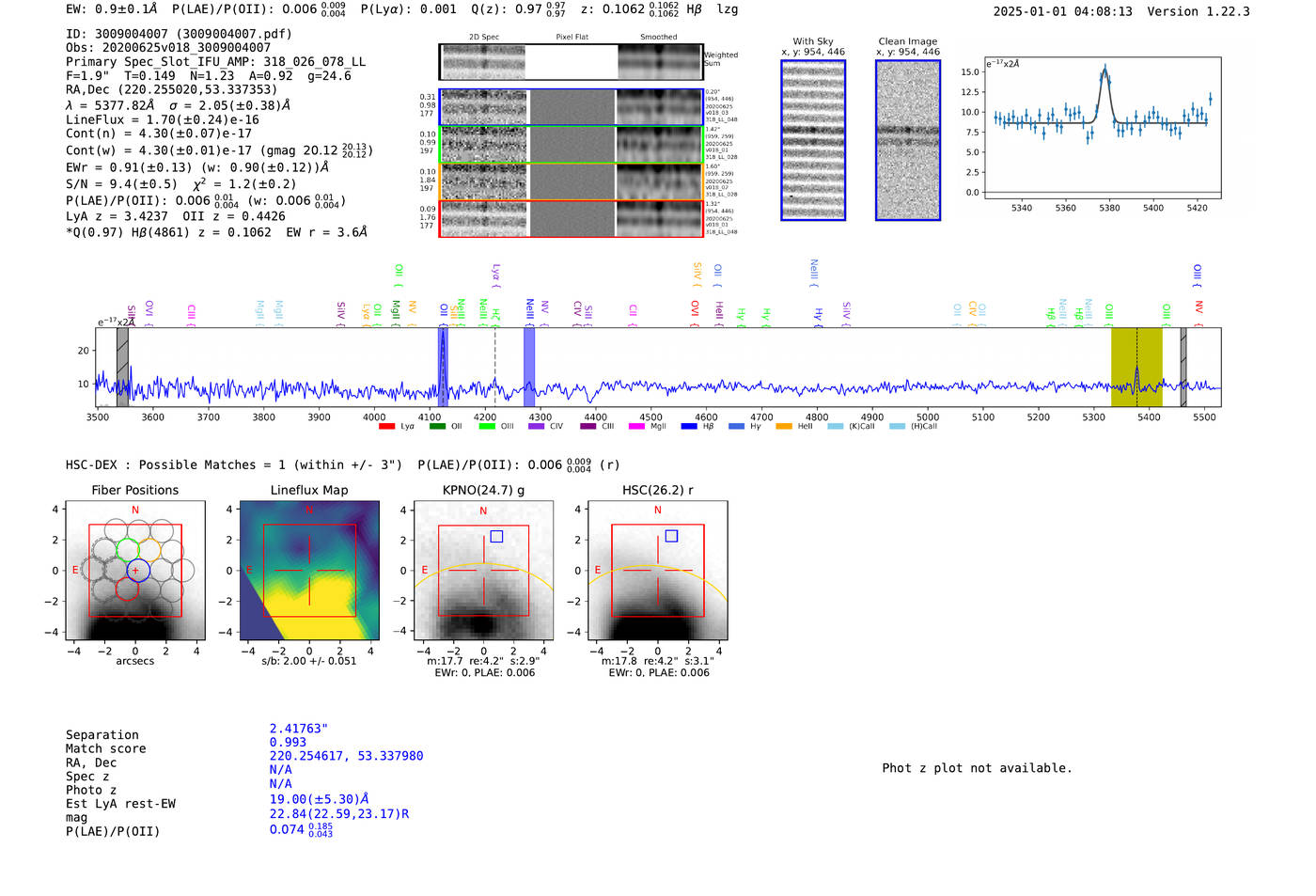Click the Separation value 2.41763"
Screen dimensions: 1316x896
[299, 729]
